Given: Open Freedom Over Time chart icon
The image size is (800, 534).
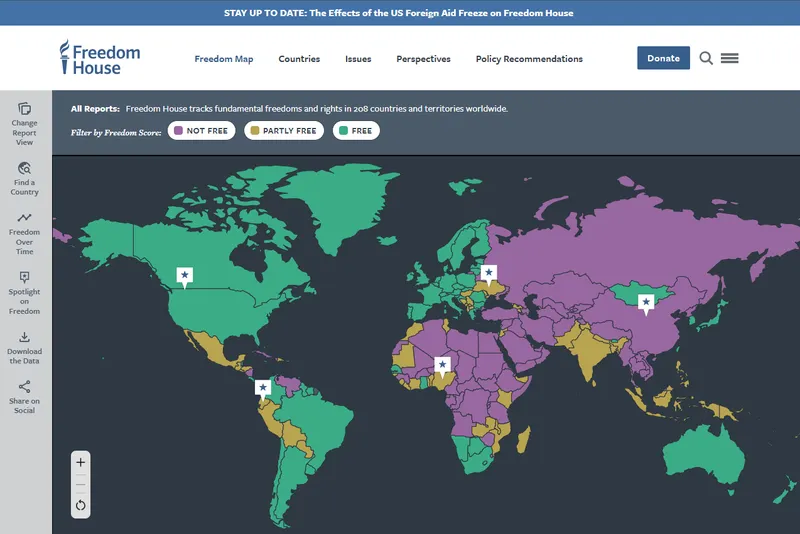Looking at the screenshot, I should (x=24, y=217).
